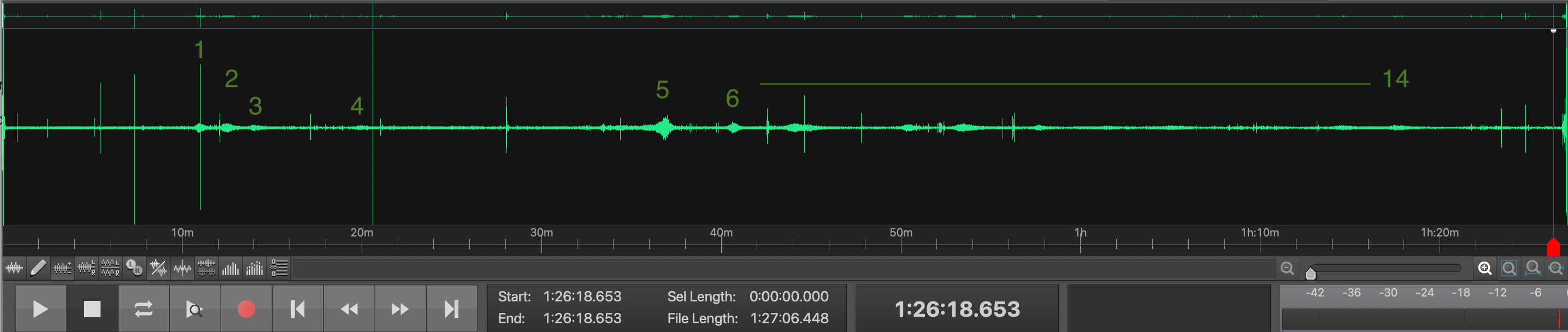Click the horizontal scrollbar beside view icons
The width and height of the screenshot is (1568, 332).
tap(784, 268)
